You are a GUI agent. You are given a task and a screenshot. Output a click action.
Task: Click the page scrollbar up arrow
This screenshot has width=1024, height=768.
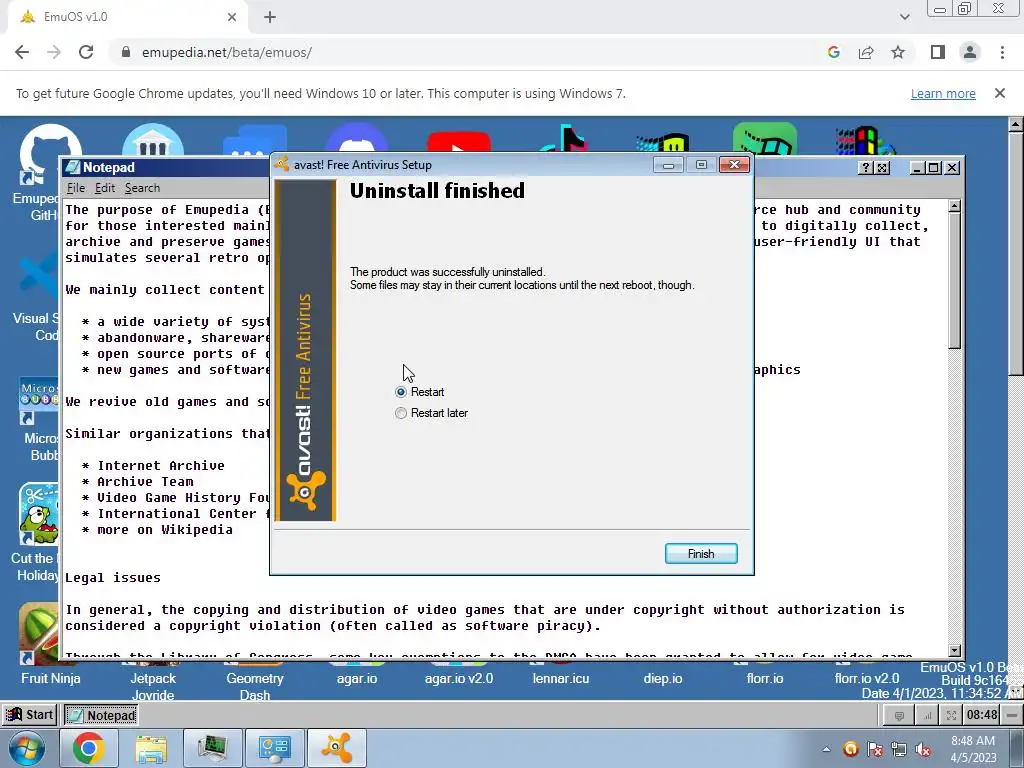pyautogui.click(x=1016, y=123)
